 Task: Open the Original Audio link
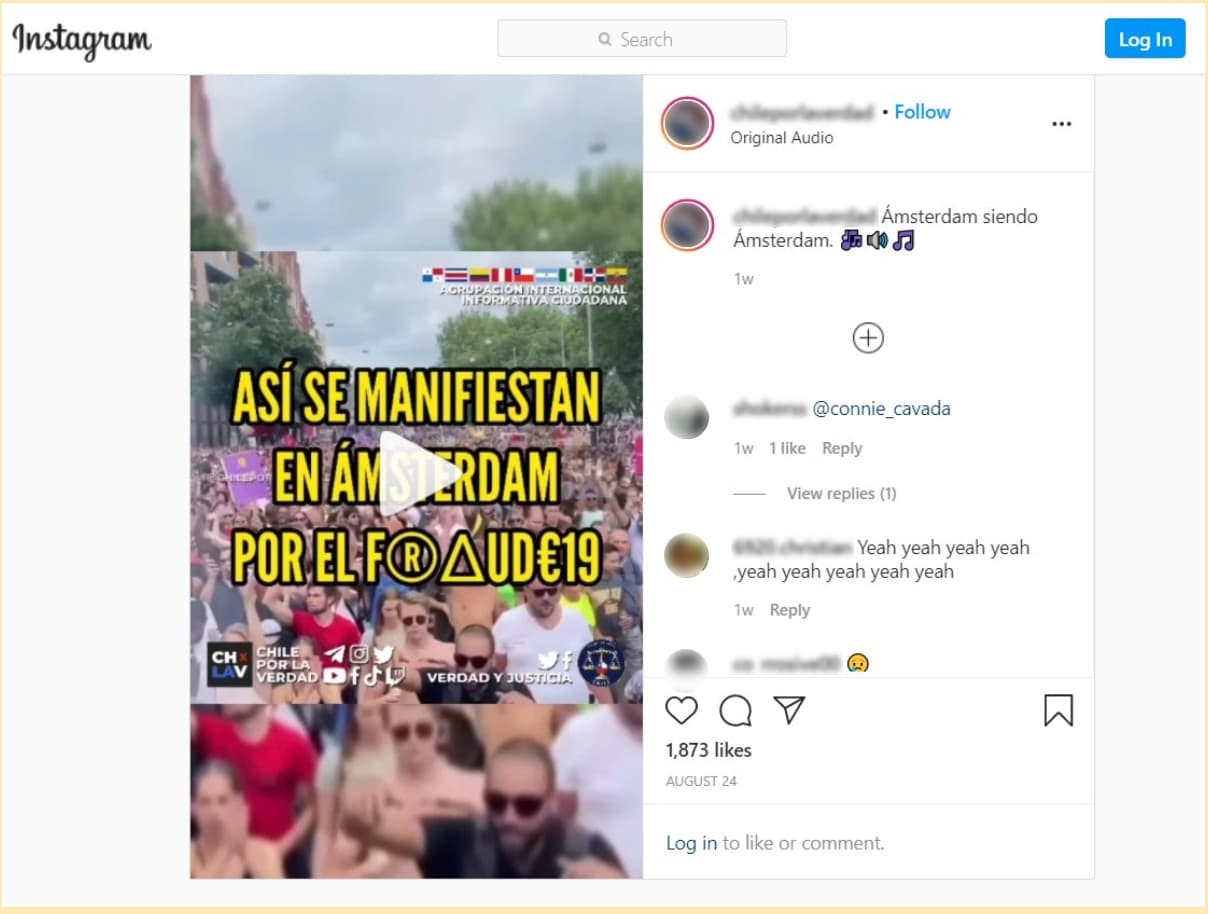[782, 138]
